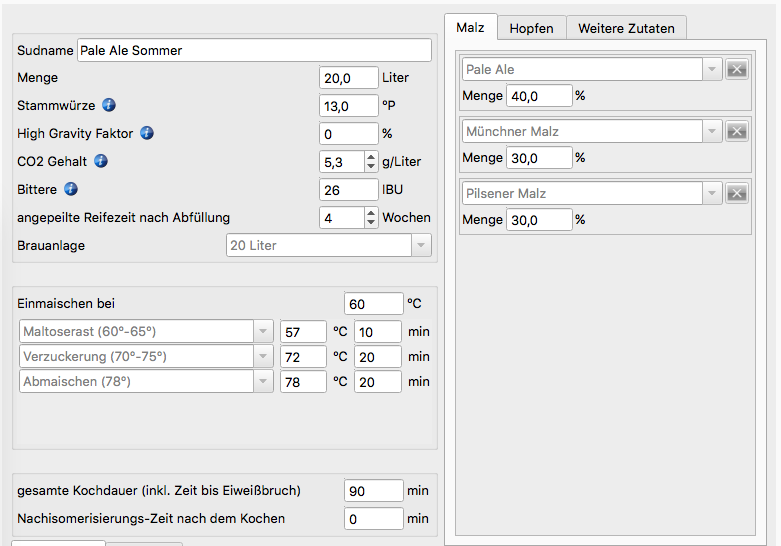Click the Sudname text field
This screenshot has height=546, width=781.
pos(254,50)
